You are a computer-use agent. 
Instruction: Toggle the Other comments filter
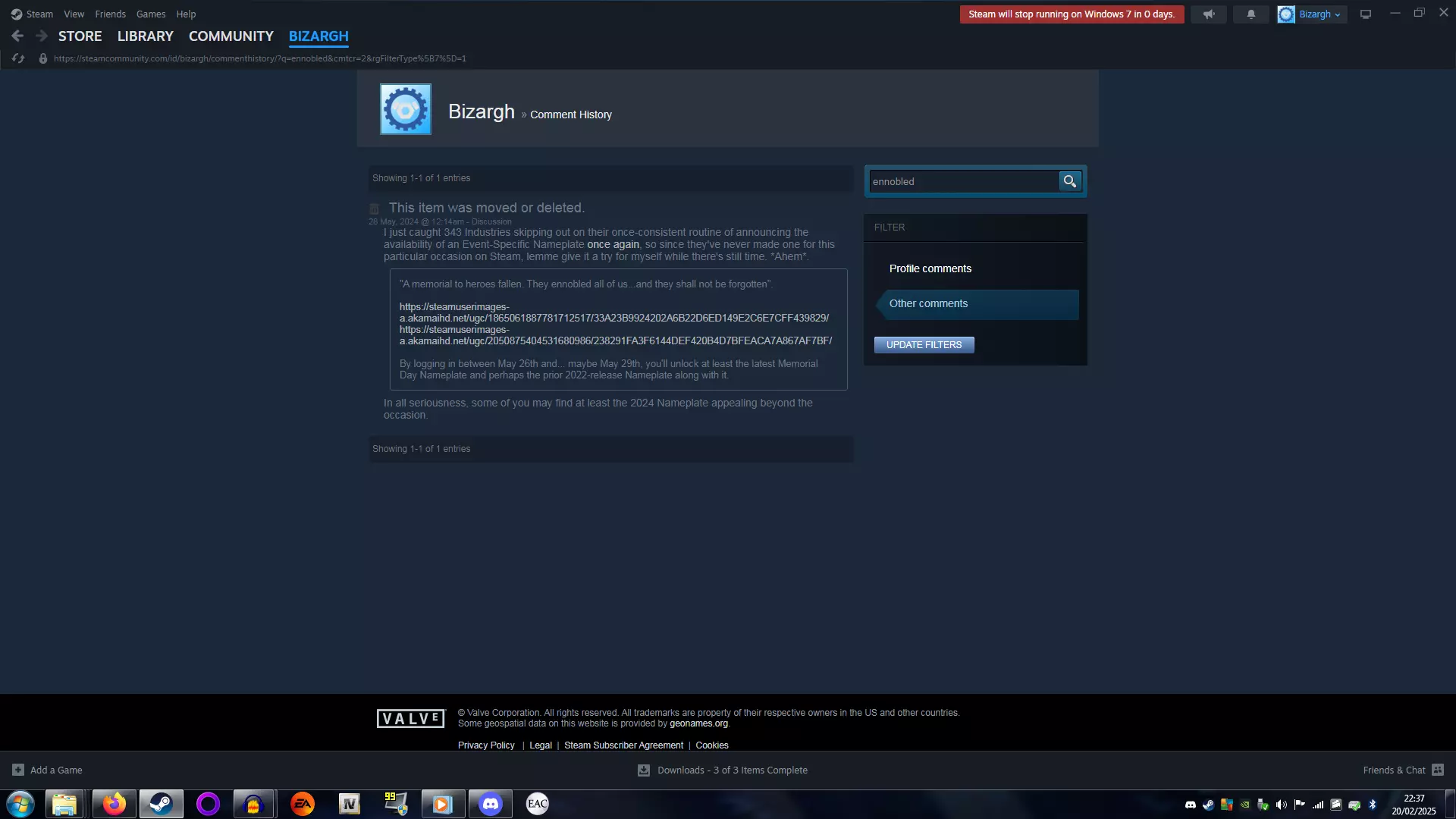point(928,303)
